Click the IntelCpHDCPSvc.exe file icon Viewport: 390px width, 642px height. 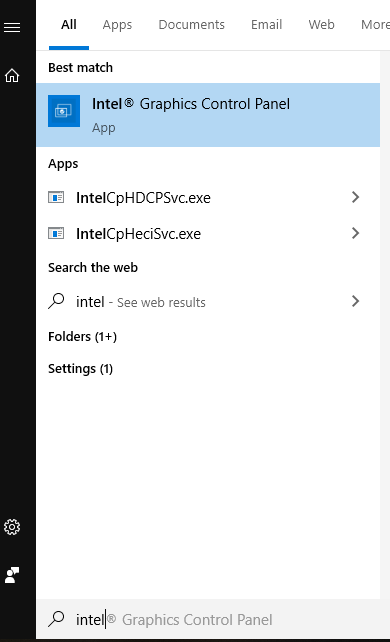pos(56,198)
